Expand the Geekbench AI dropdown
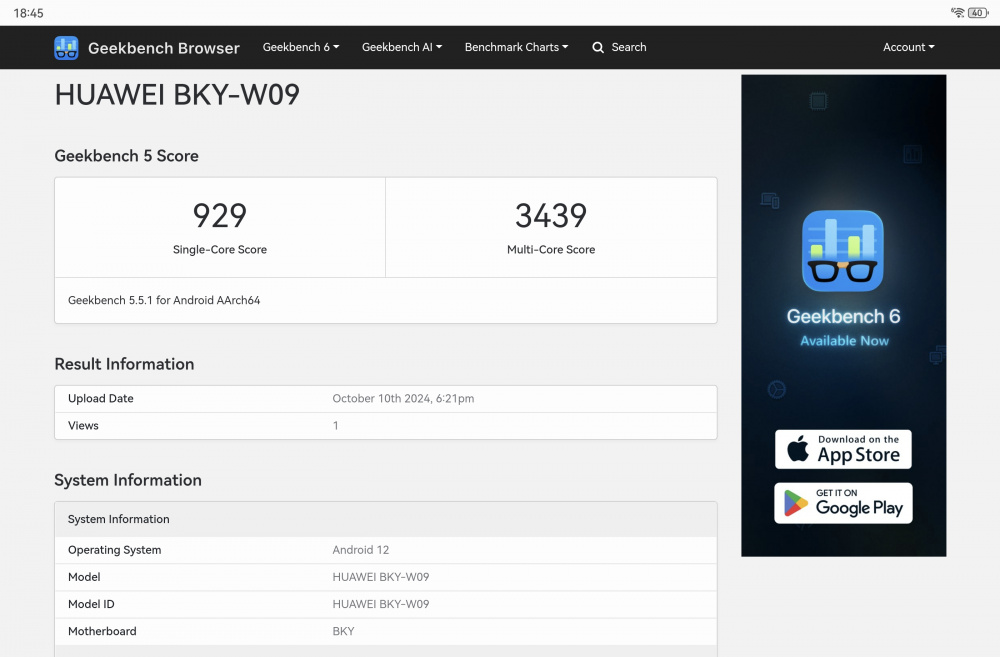The width and height of the screenshot is (1000, 657). (x=401, y=47)
